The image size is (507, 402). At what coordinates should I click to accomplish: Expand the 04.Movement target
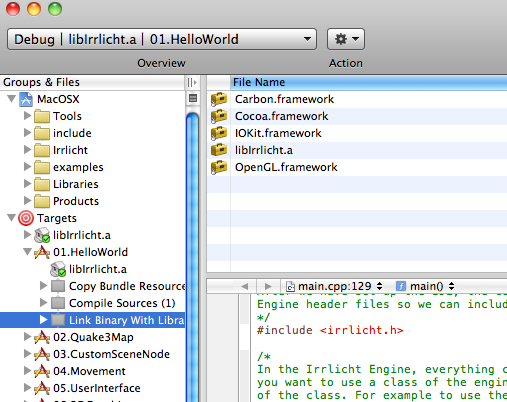(27, 371)
